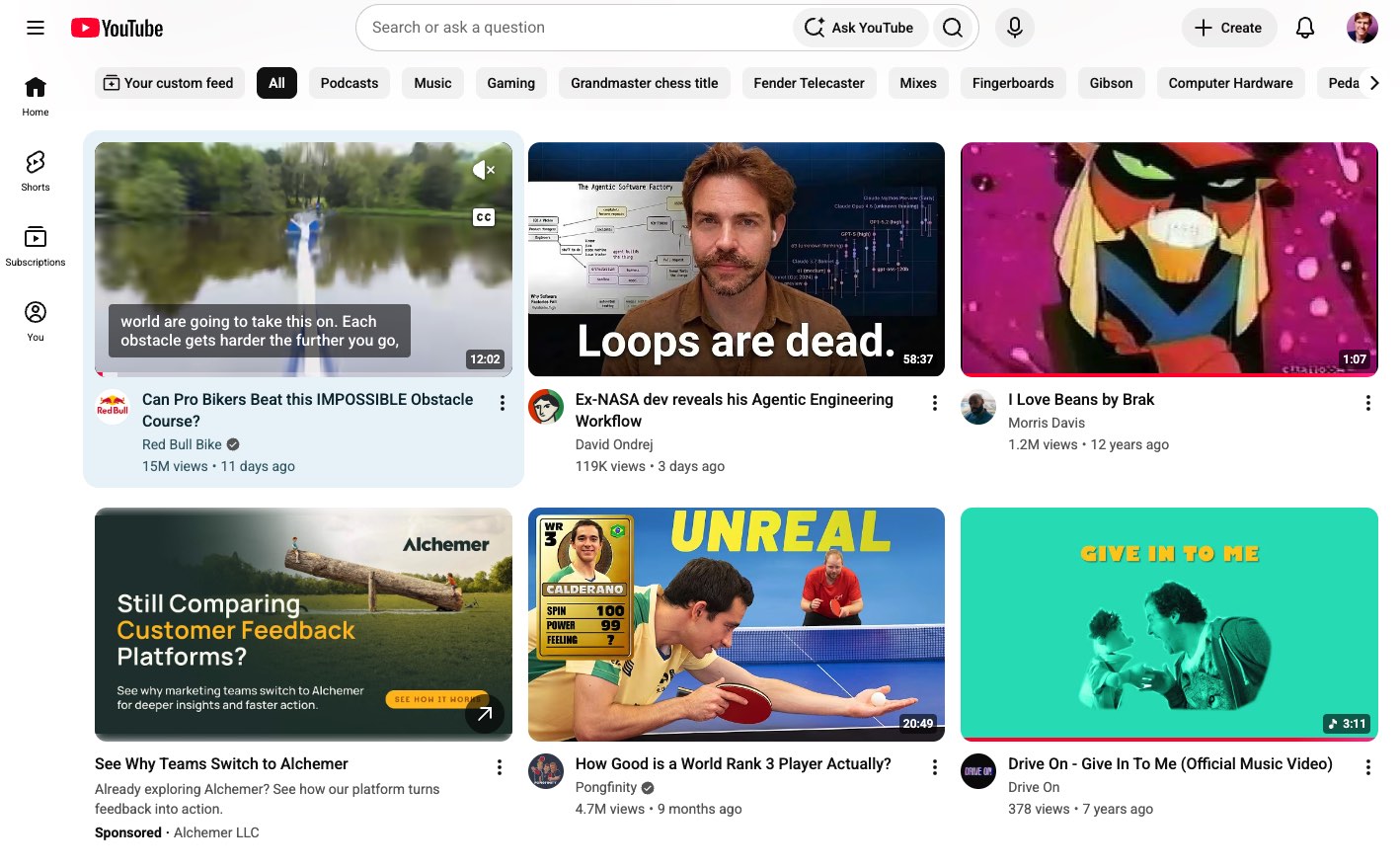Select the Fingerboards filter chip

[1013, 83]
